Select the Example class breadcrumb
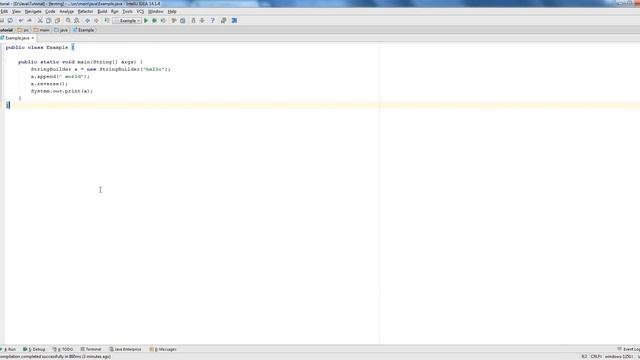The image size is (640, 360). 84,30
